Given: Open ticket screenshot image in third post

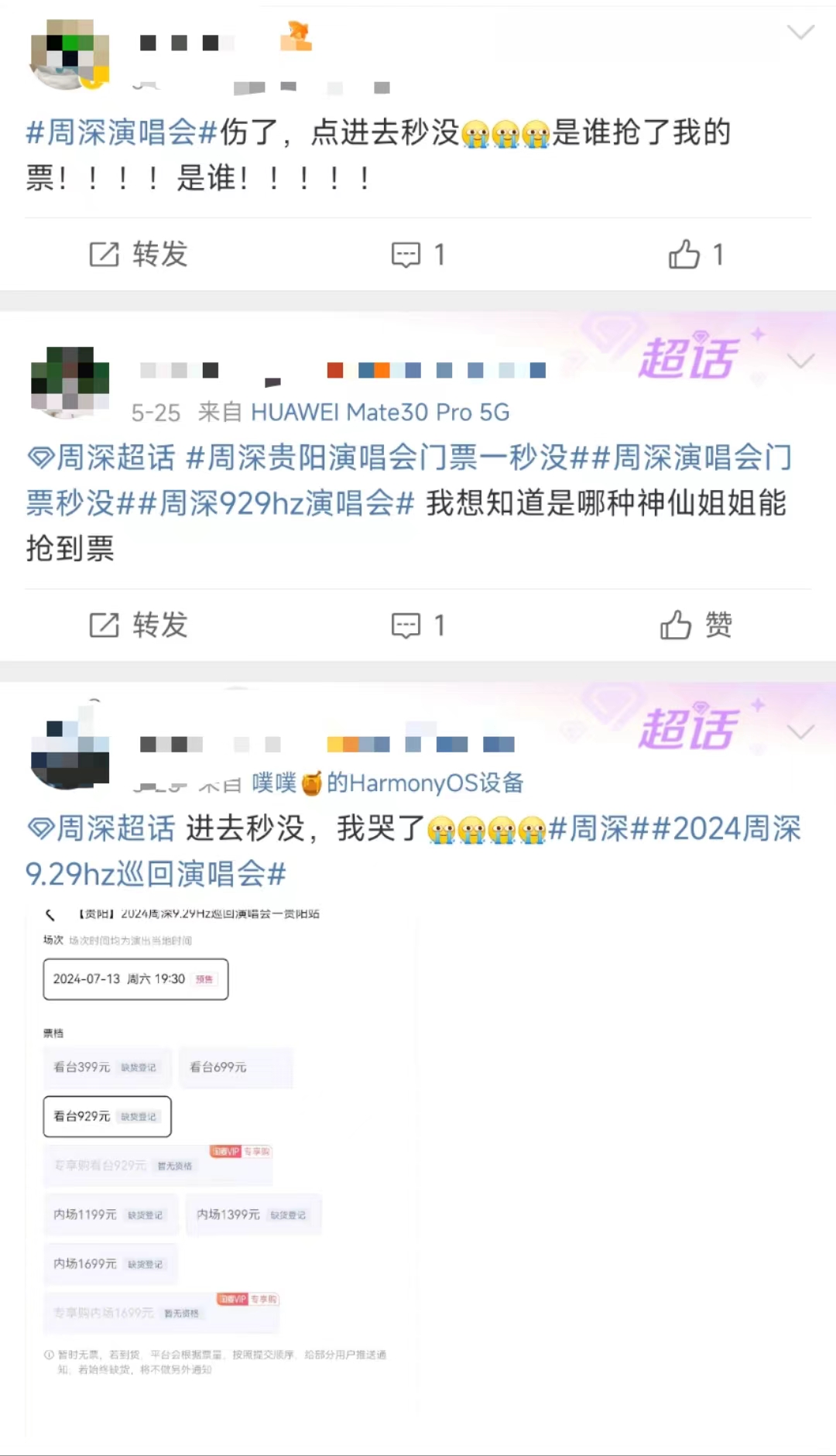Looking at the screenshot, I should click(x=222, y=1169).
